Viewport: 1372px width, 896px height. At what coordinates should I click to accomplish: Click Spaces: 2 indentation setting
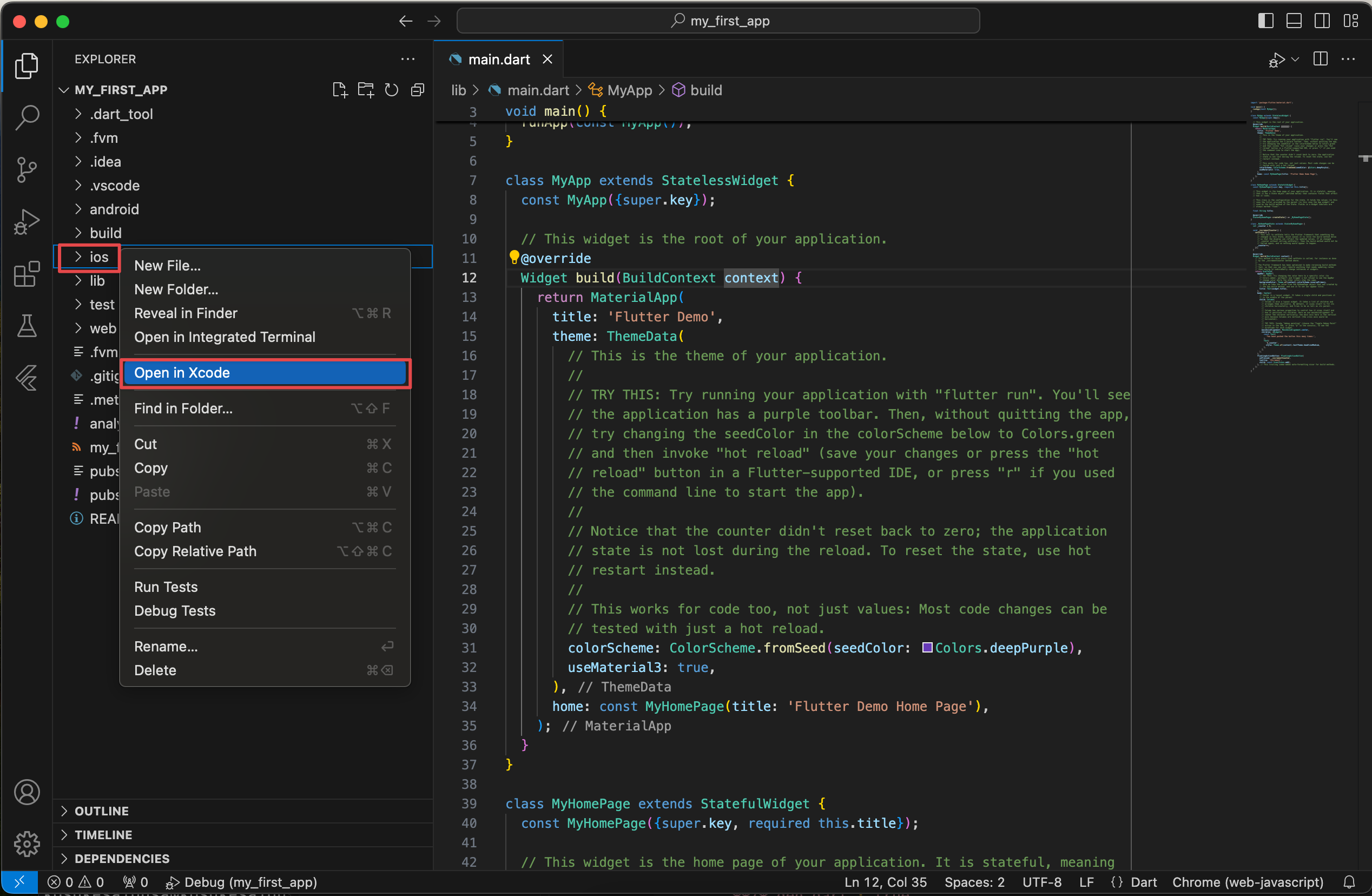tap(974, 882)
